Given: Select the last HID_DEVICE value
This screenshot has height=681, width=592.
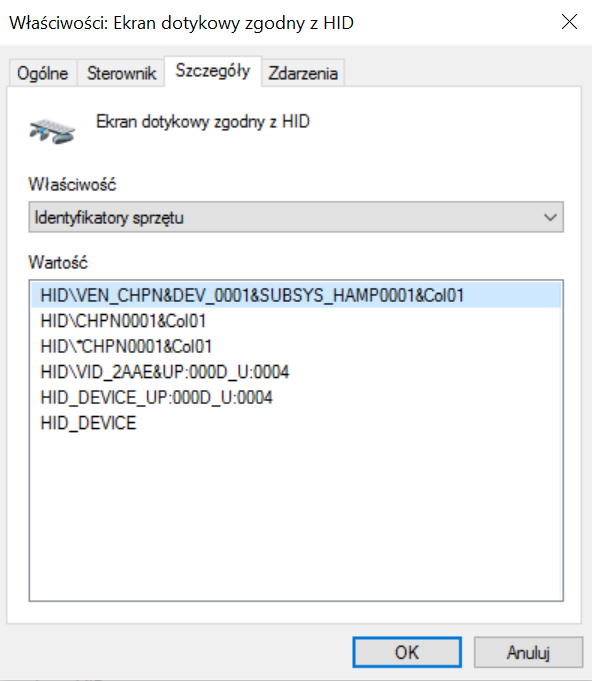Looking at the screenshot, I should point(88,423).
